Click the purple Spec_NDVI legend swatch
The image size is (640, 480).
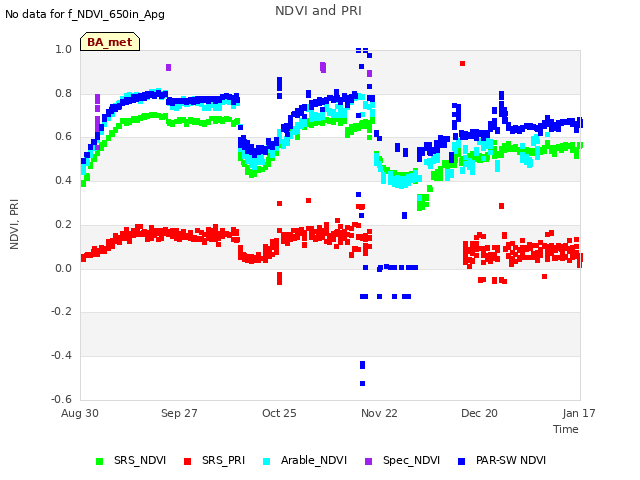pos(369,461)
